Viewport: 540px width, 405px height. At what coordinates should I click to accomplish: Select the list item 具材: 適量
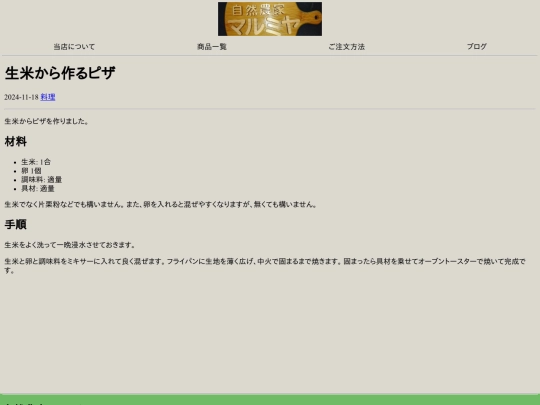(x=38, y=189)
